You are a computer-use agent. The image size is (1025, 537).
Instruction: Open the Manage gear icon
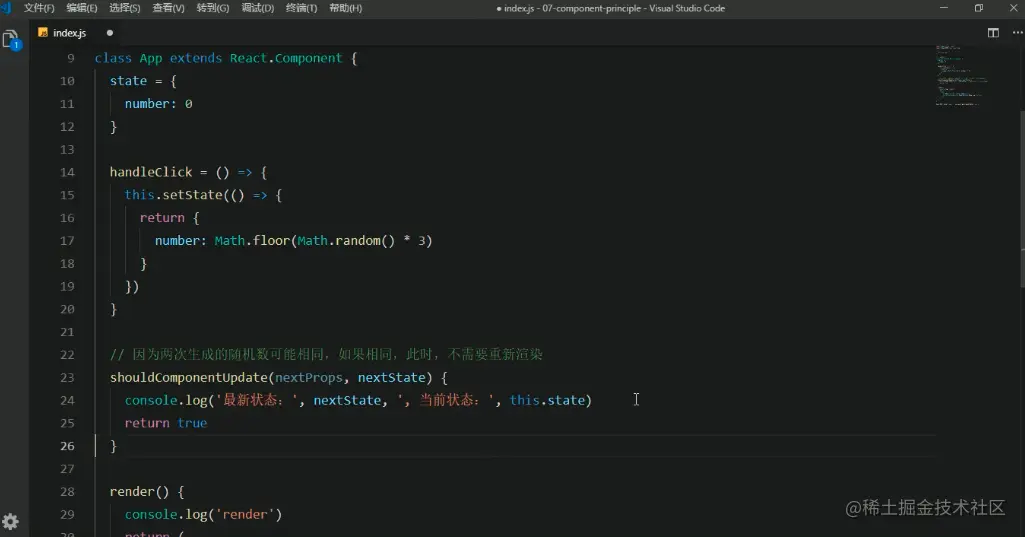tap(10, 521)
